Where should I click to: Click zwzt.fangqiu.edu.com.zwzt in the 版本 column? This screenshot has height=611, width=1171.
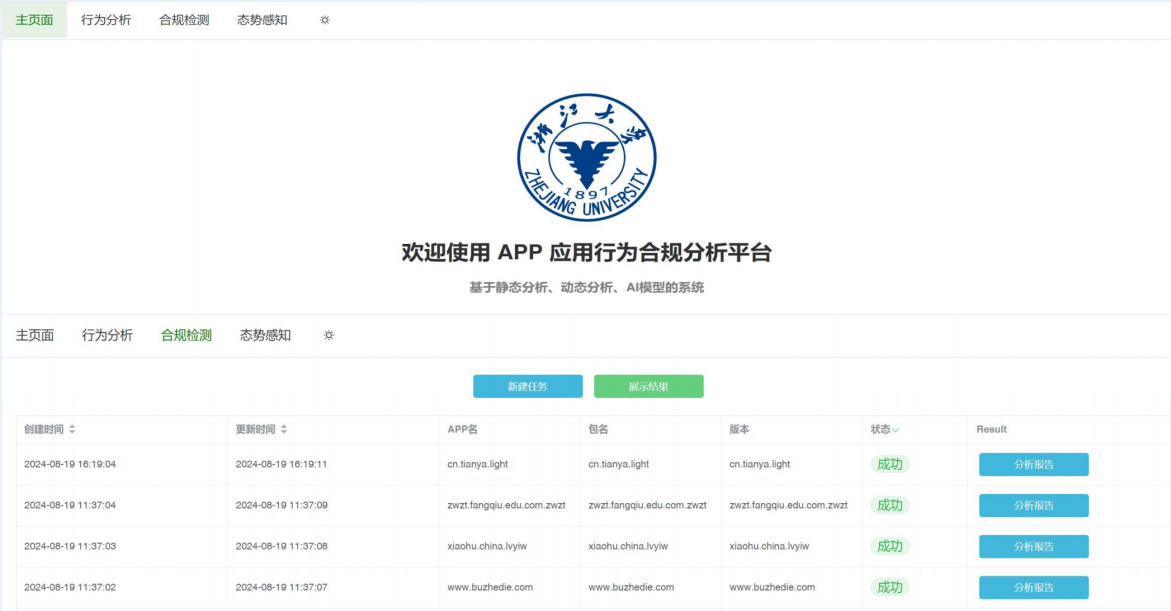coord(789,506)
